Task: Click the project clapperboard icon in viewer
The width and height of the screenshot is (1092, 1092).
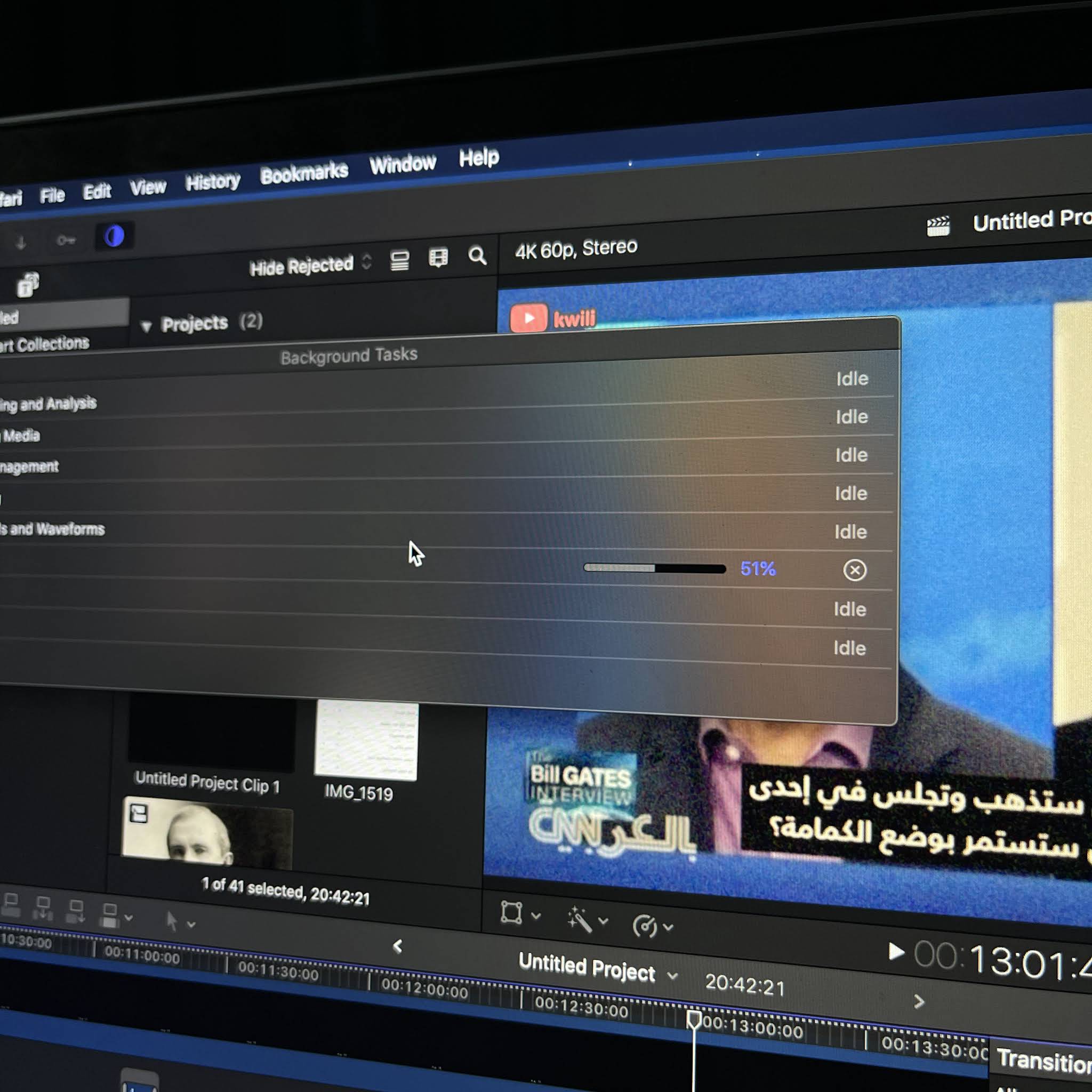Action: click(x=938, y=227)
